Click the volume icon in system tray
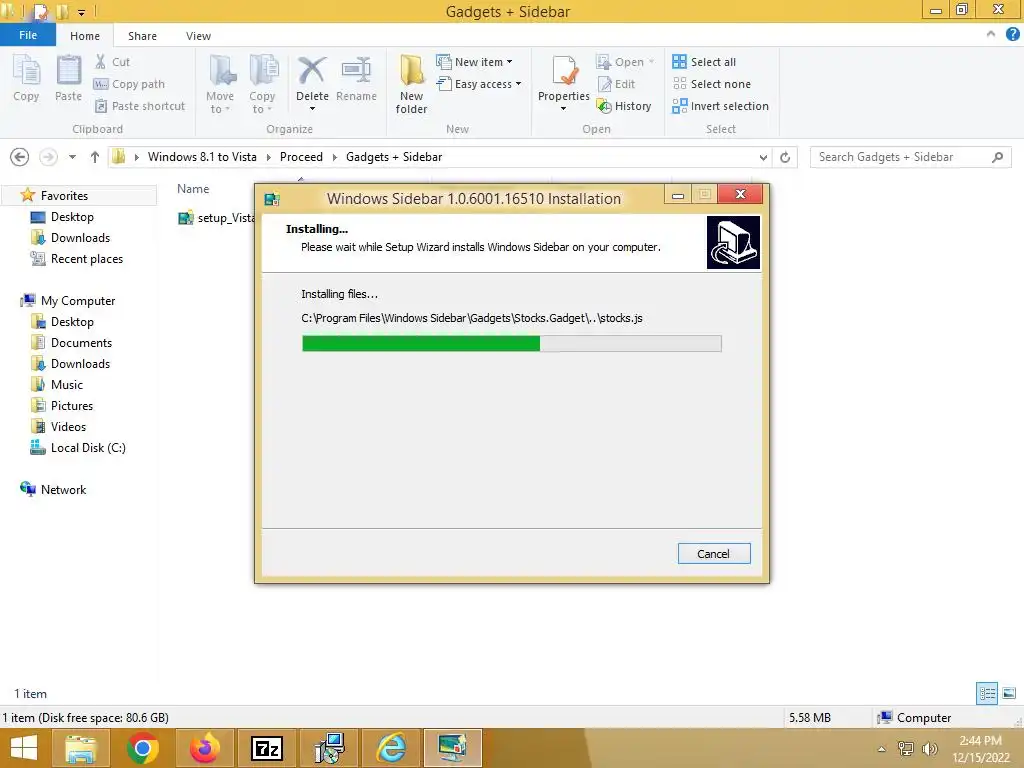 [x=929, y=749]
